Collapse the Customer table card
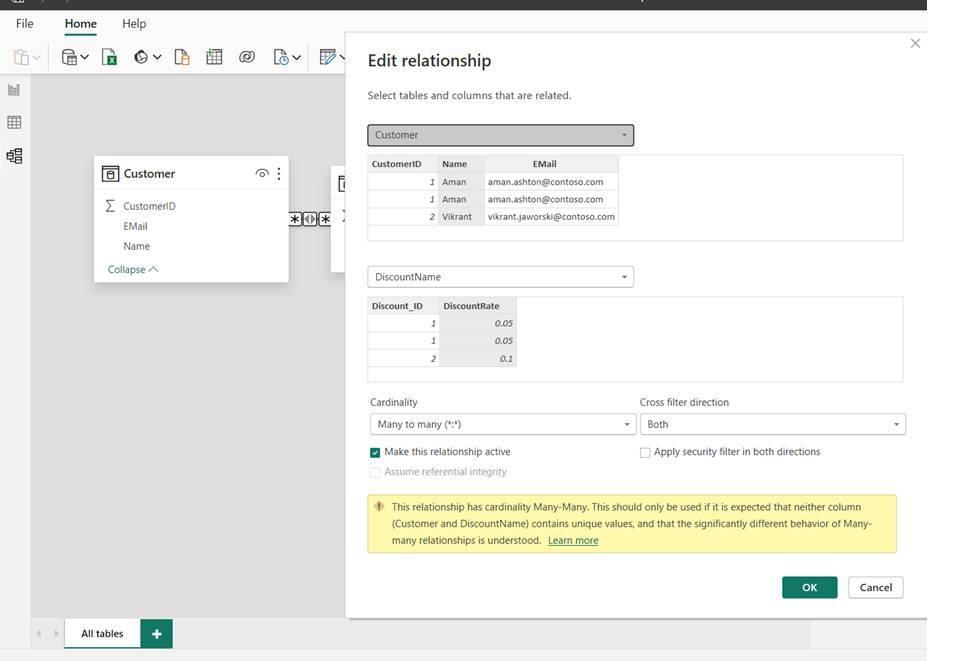The height and width of the screenshot is (661, 960). (x=132, y=269)
